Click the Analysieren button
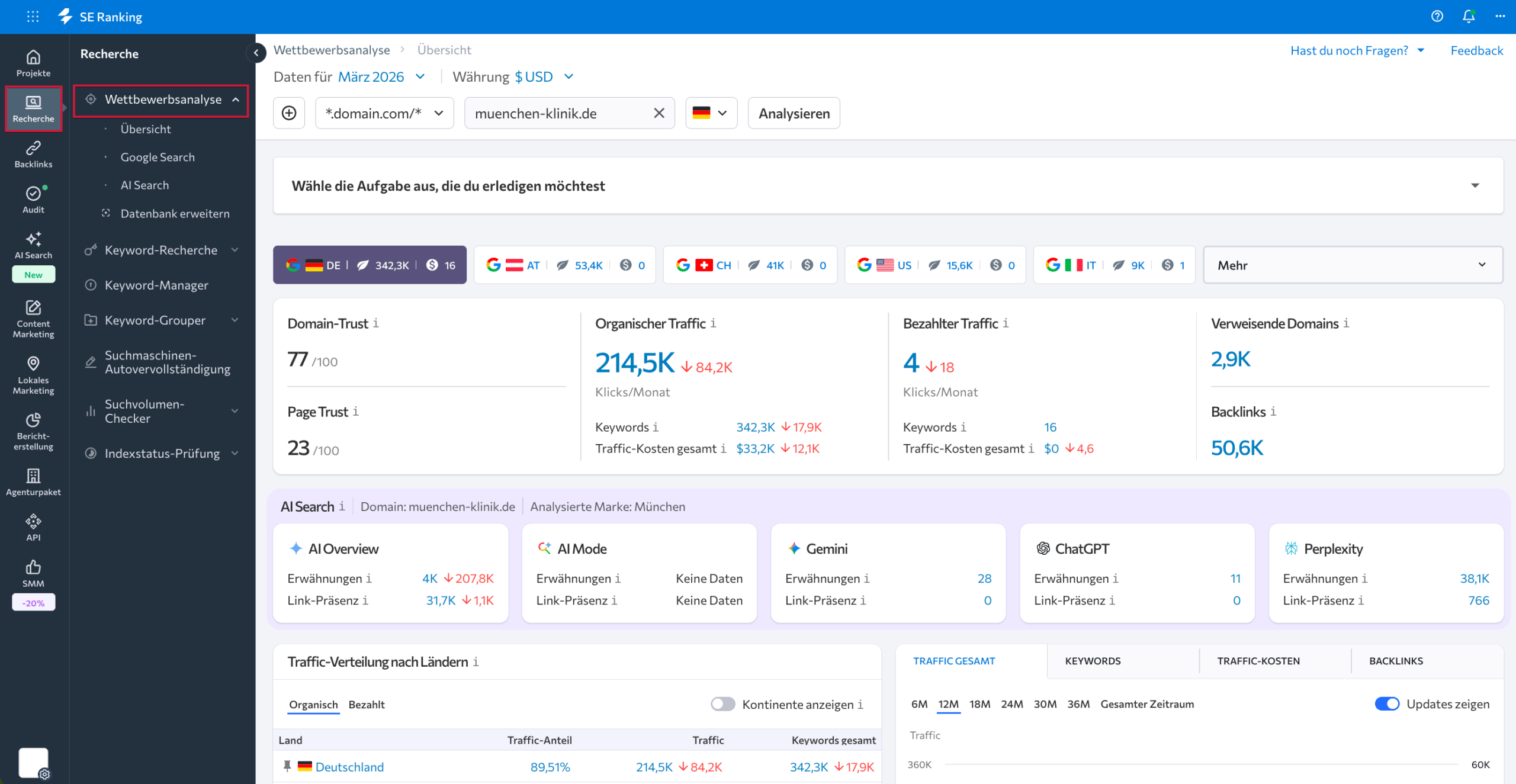Image resolution: width=1516 pixels, height=784 pixels. tap(794, 113)
